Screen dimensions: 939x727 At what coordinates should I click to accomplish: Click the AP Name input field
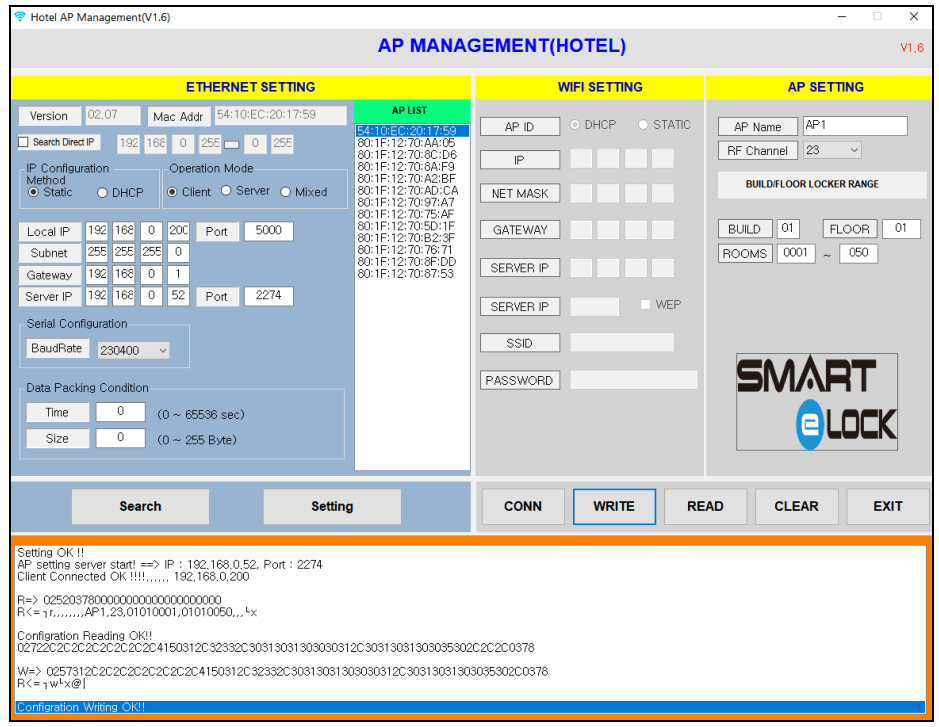click(856, 126)
